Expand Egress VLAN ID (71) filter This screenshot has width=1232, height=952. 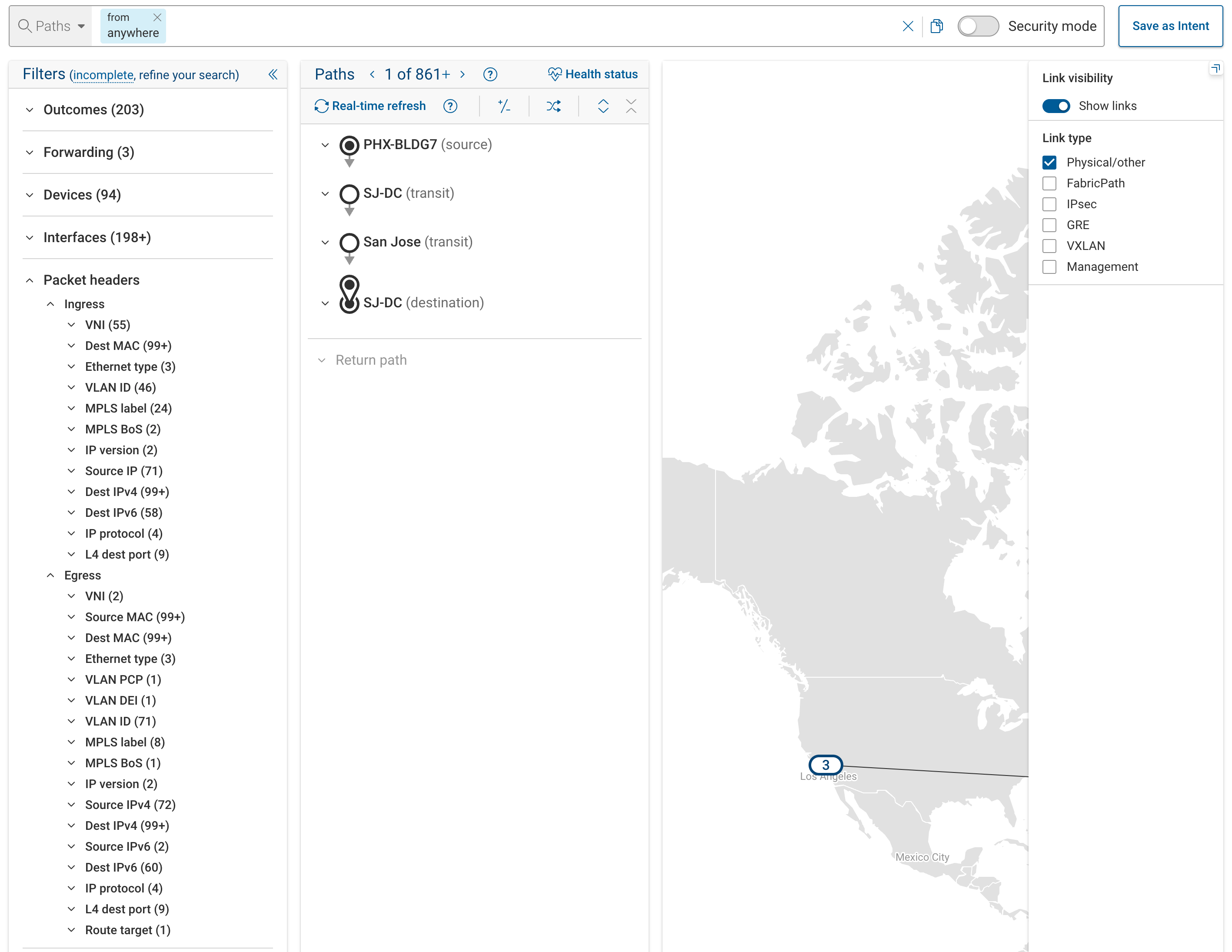71,721
